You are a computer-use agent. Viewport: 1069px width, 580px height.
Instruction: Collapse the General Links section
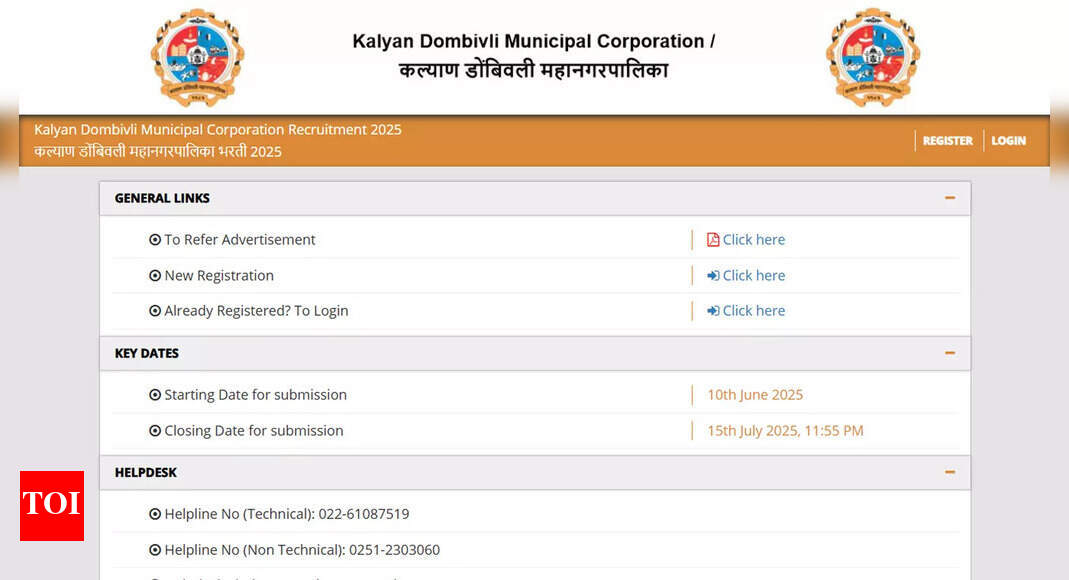coord(950,198)
